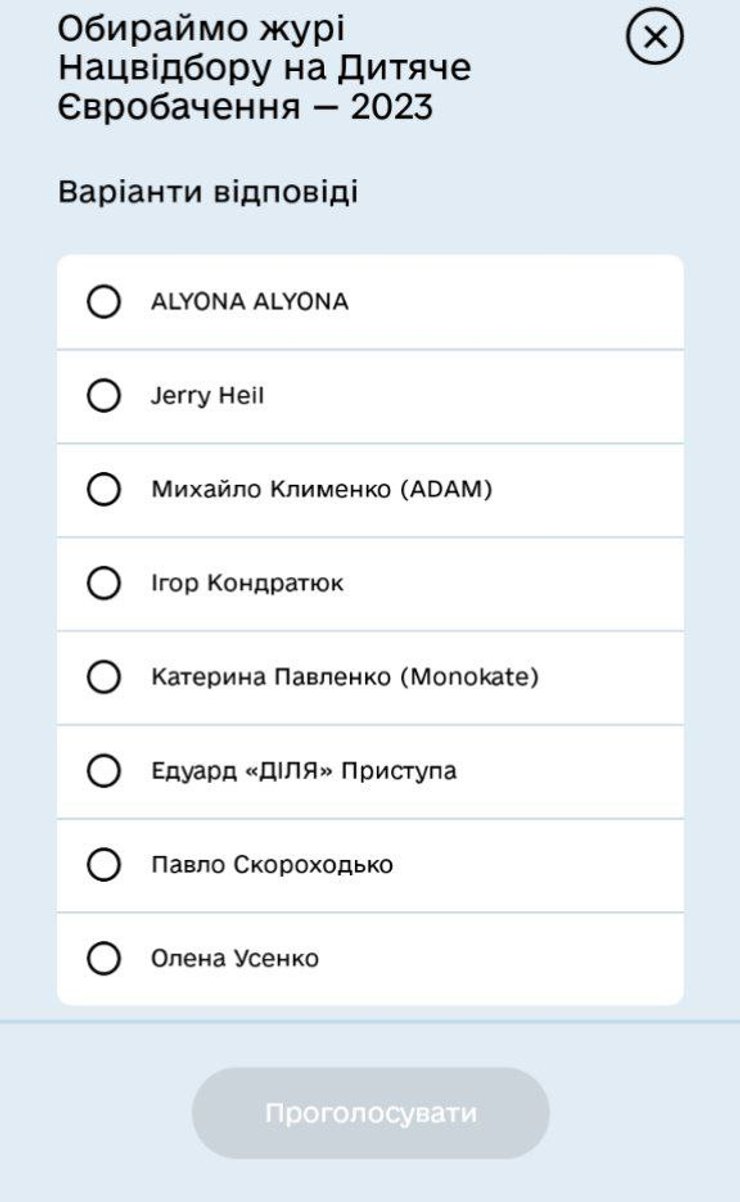The image size is (740, 1202).
Task: Click the Jerry Heil answer row
Action: (370, 394)
